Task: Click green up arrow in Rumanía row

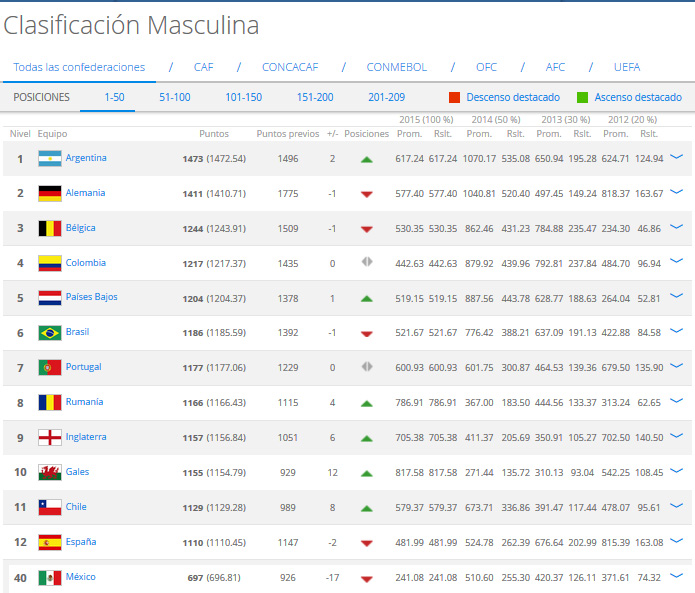Action: (x=367, y=403)
